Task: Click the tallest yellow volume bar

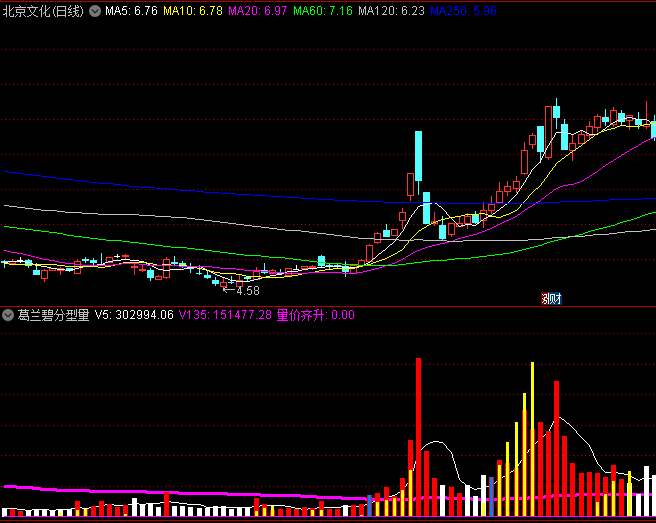Action: click(x=533, y=439)
